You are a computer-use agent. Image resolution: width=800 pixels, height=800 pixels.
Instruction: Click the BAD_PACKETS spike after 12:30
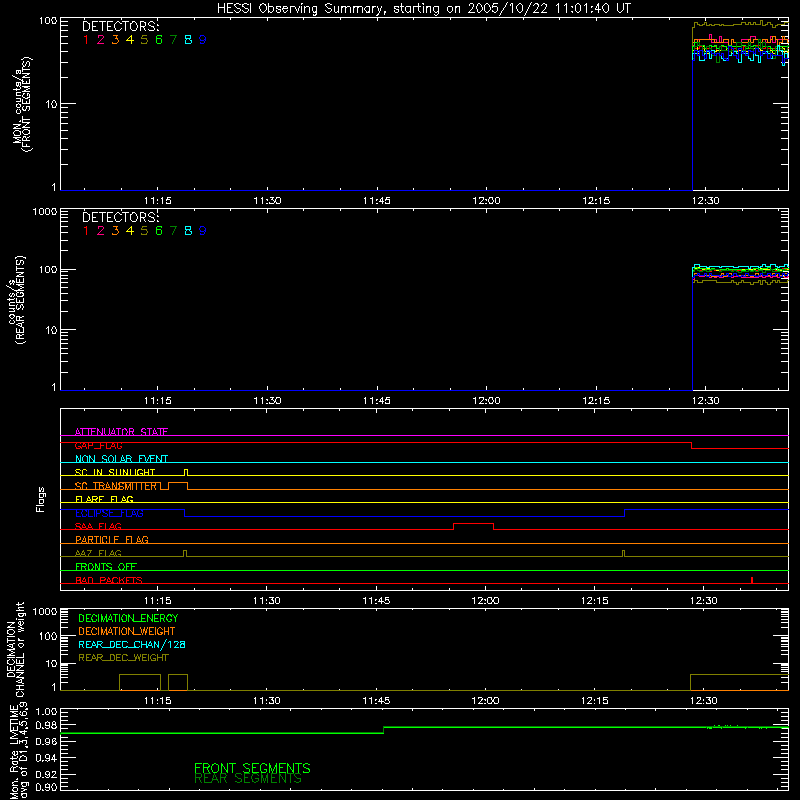pos(752,580)
